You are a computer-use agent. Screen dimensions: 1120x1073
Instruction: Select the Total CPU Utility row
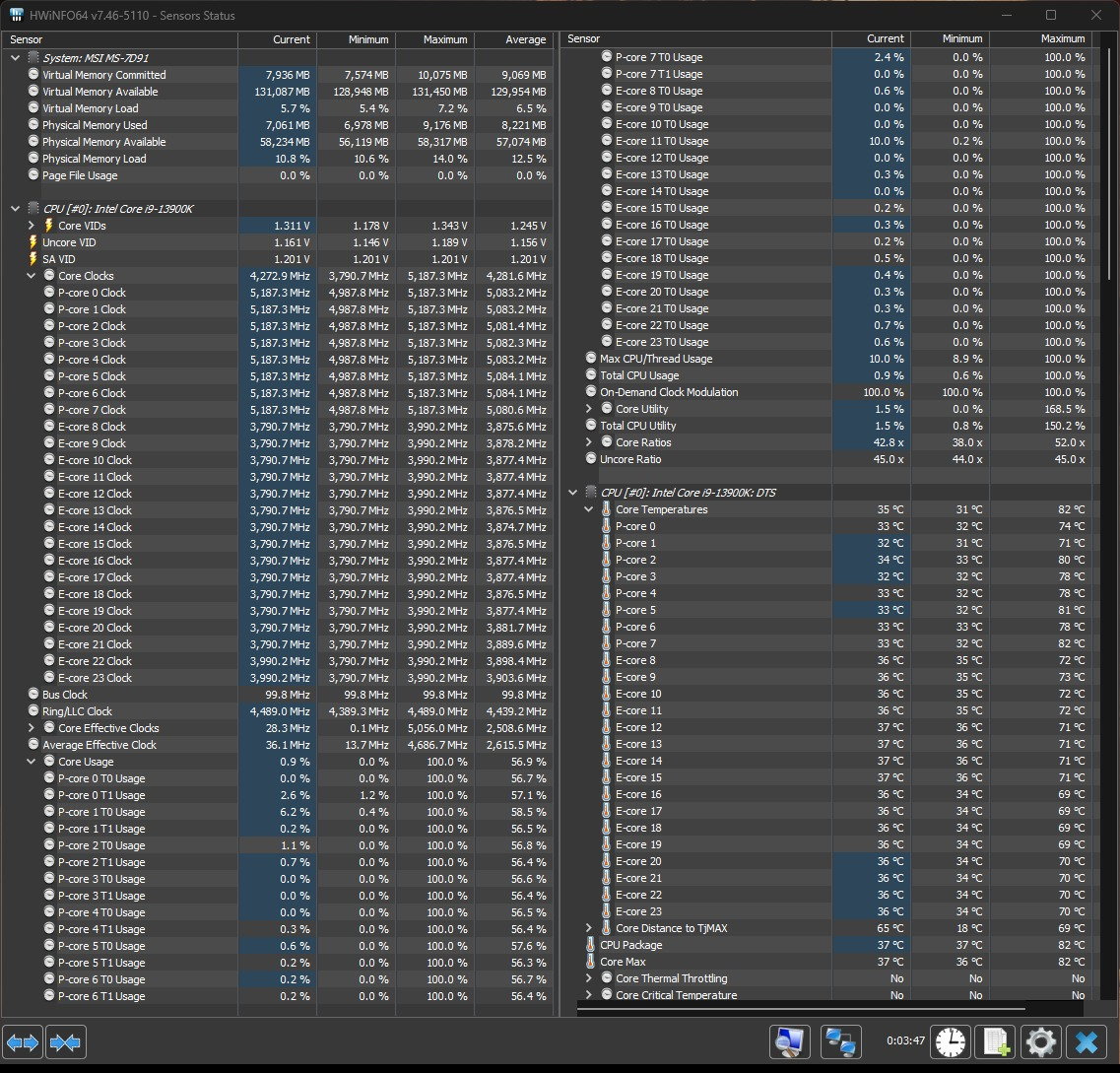coord(826,425)
